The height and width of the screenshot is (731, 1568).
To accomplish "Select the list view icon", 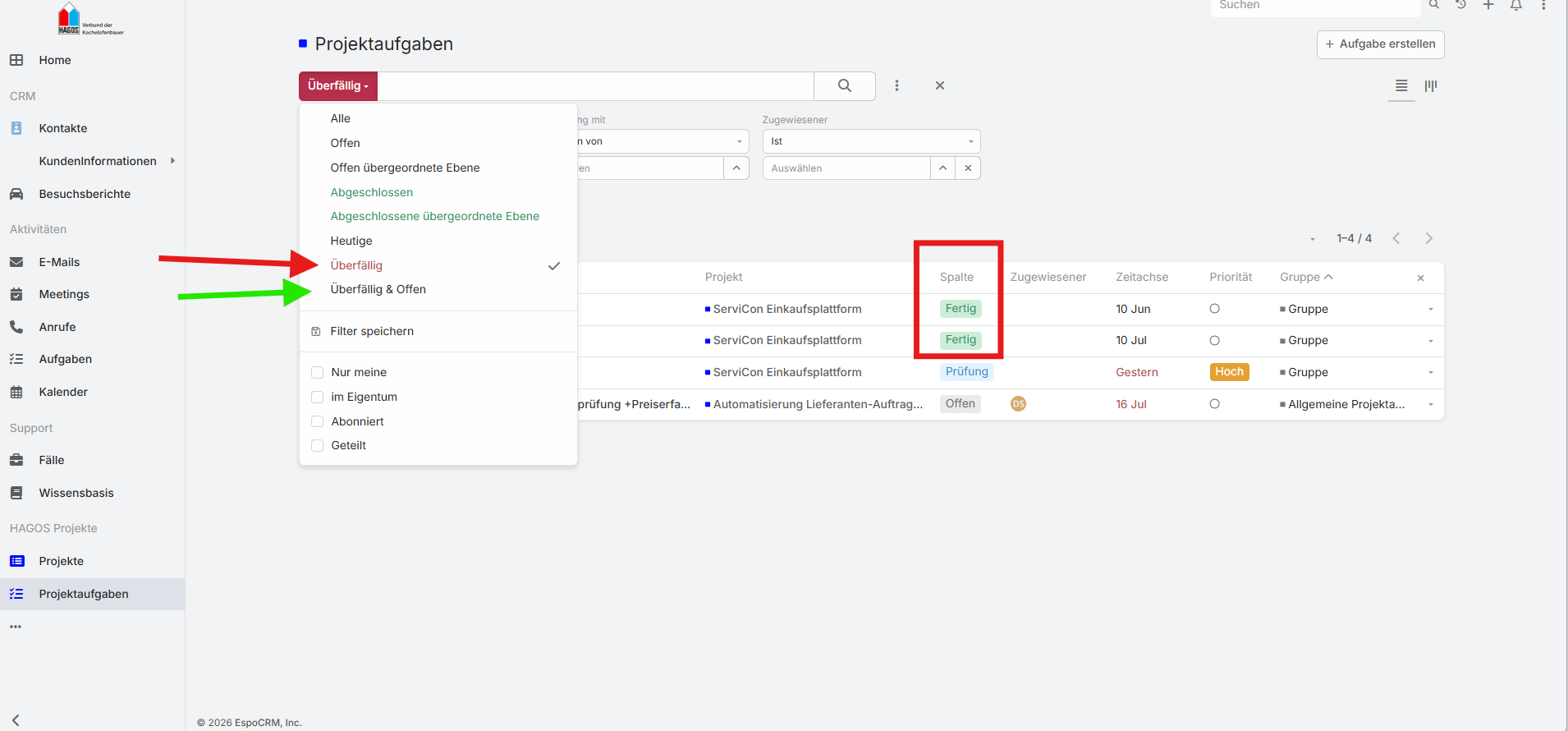I will click(1401, 85).
